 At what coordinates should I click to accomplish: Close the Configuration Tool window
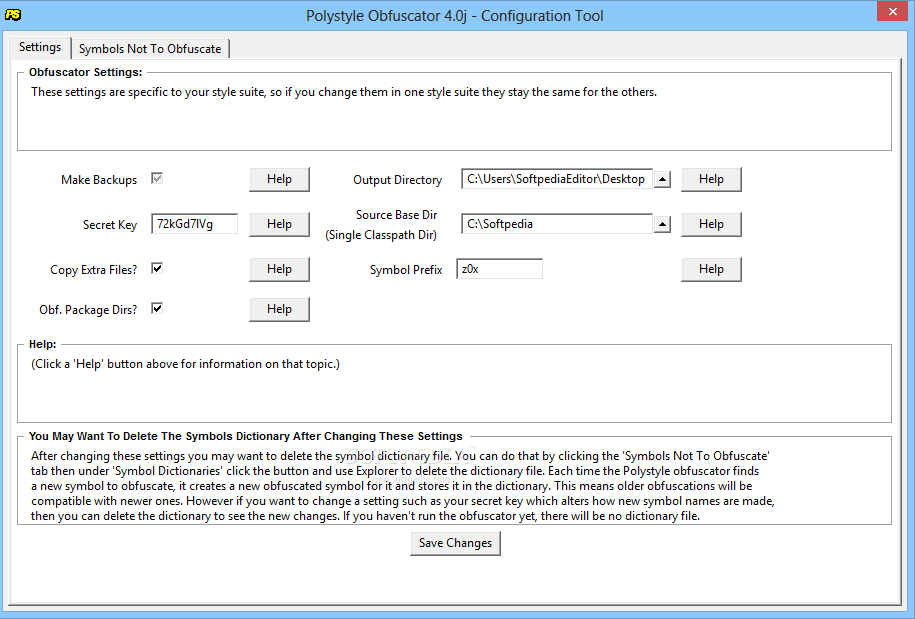(x=892, y=11)
